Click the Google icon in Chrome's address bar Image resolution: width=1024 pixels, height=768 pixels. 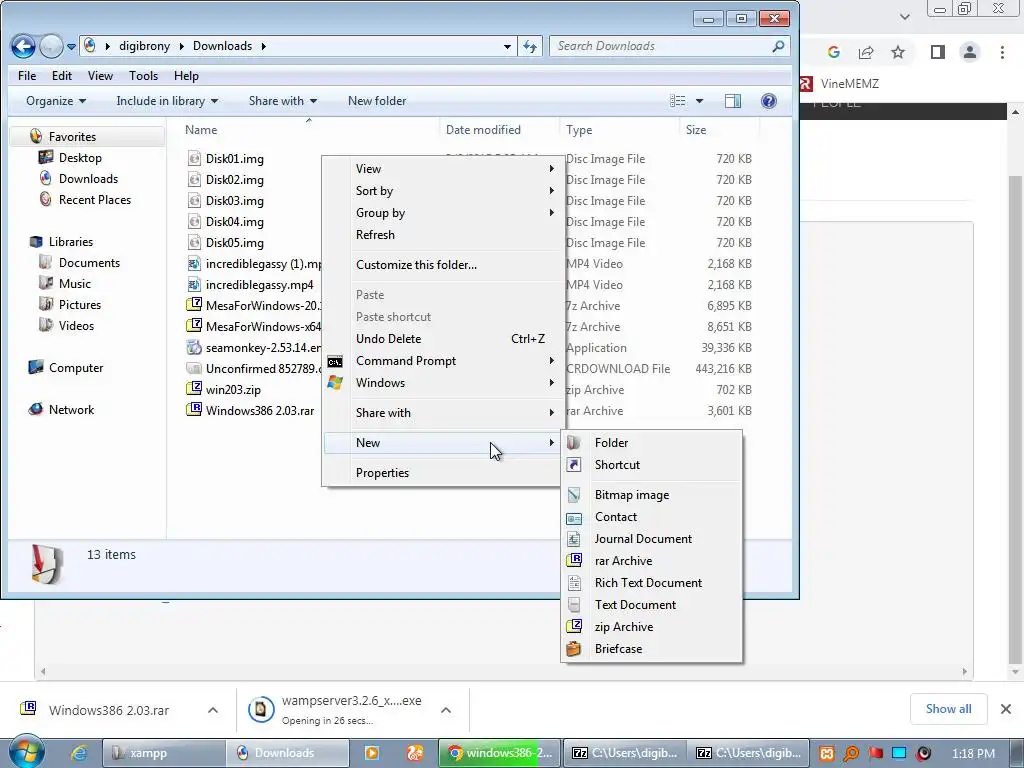tap(833, 52)
